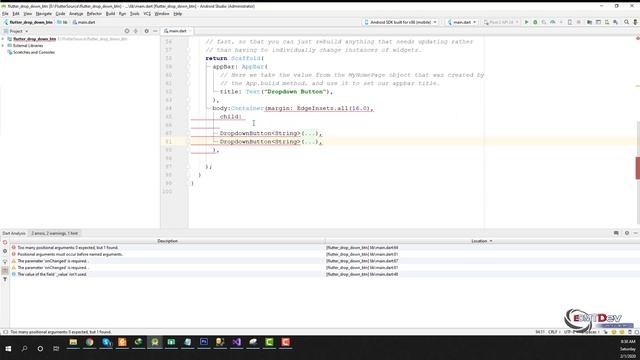
Task: Expand folded second DropdownButton<String> code
Action: coord(309,142)
